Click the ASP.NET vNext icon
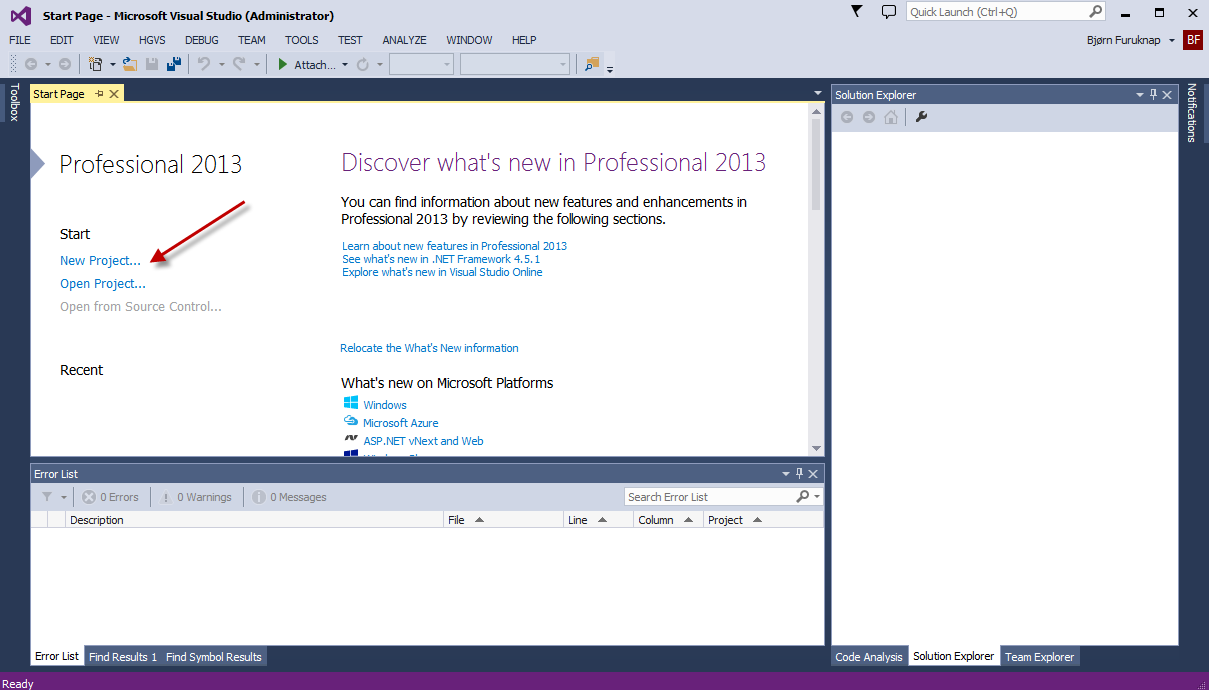1209x690 pixels. click(x=351, y=439)
